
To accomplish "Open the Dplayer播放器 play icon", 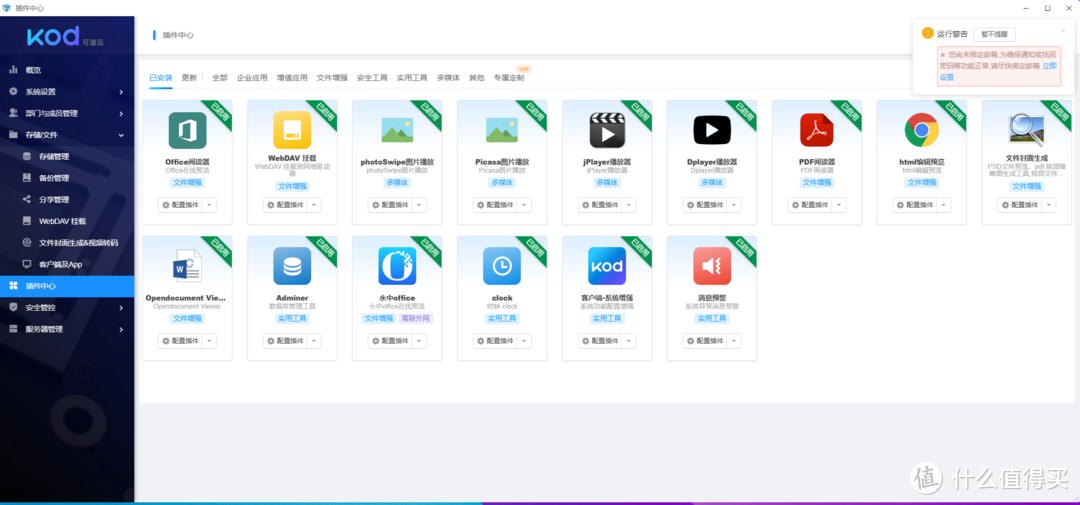I will tap(712, 130).
